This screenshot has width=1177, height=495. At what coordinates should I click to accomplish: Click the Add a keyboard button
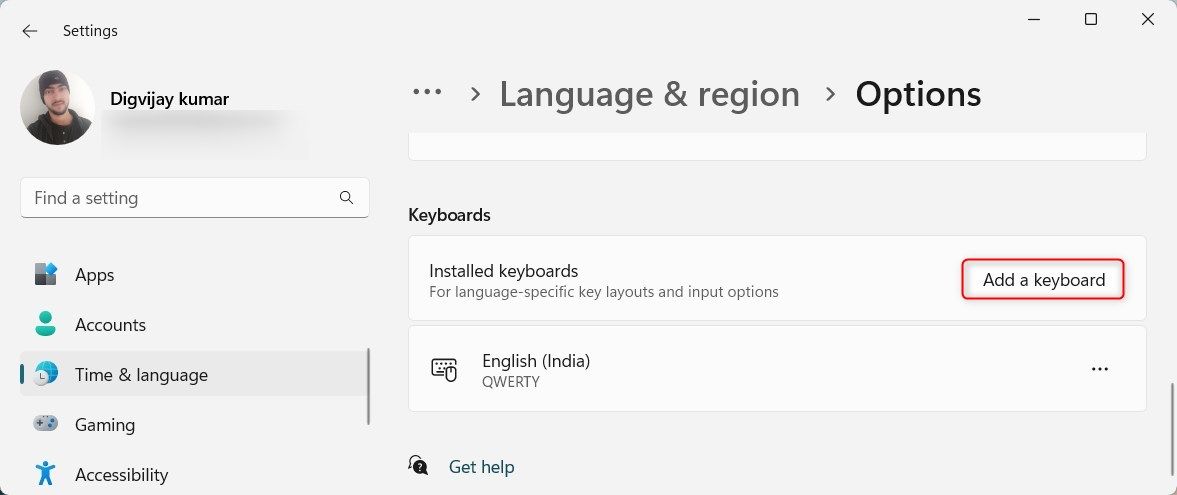tap(1043, 280)
